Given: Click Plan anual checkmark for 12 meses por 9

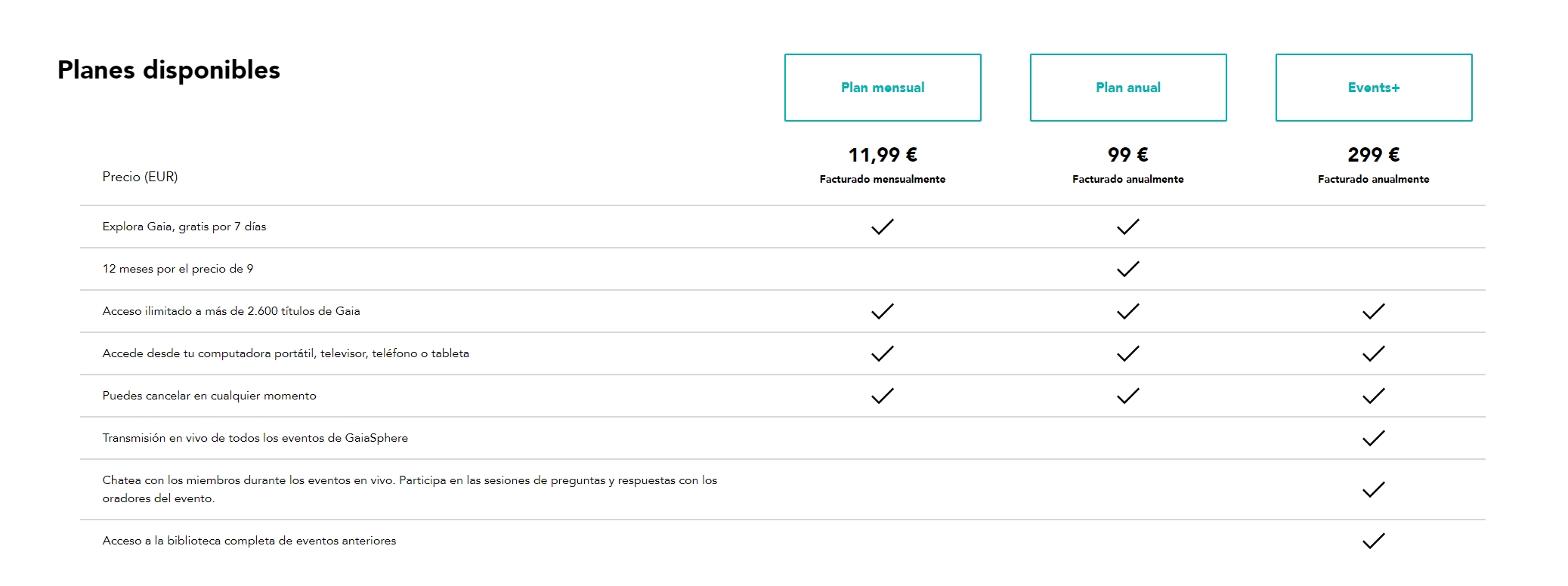Looking at the screenshot, I should (1128, 269).
